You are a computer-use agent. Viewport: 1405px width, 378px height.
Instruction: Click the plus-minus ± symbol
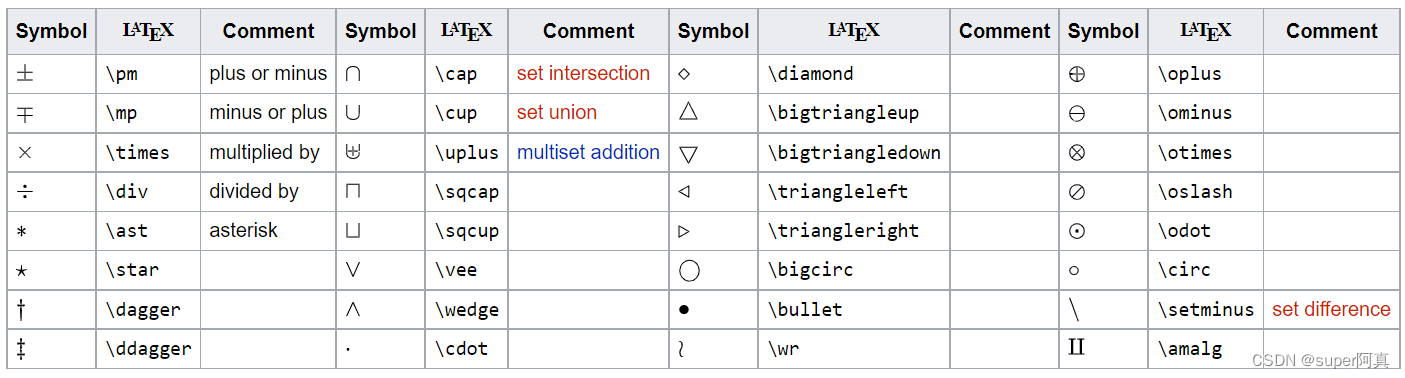(x=26, y=74)
